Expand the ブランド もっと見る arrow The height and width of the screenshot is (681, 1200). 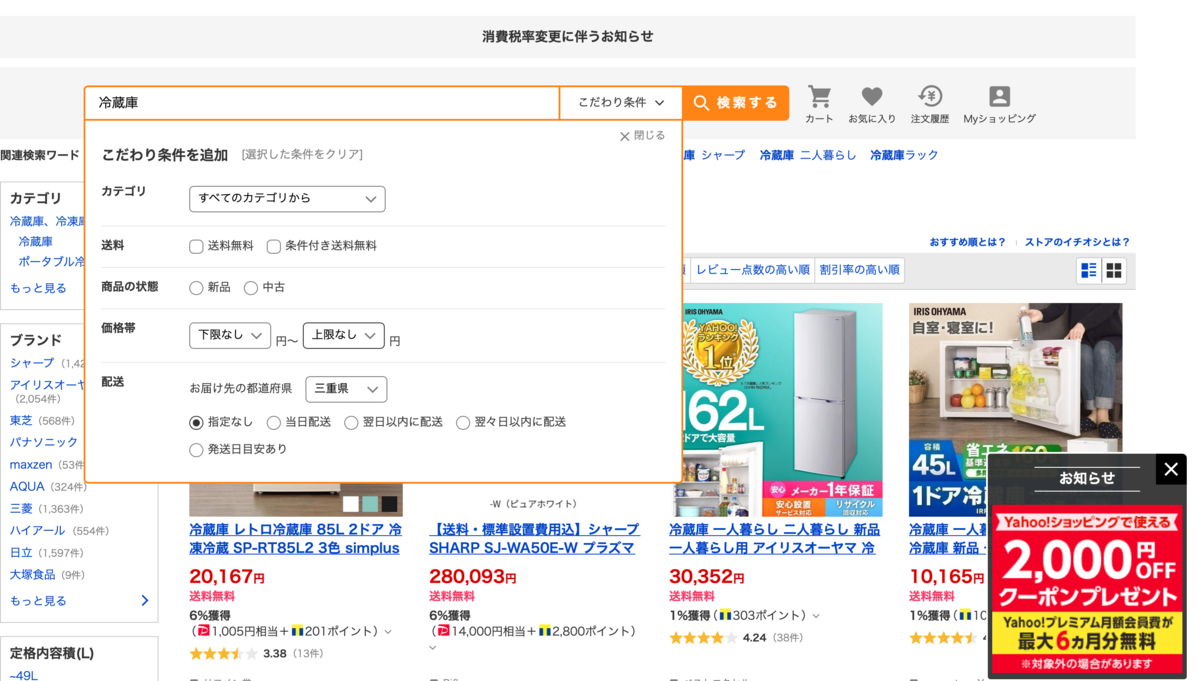click(x=145, y=601)
